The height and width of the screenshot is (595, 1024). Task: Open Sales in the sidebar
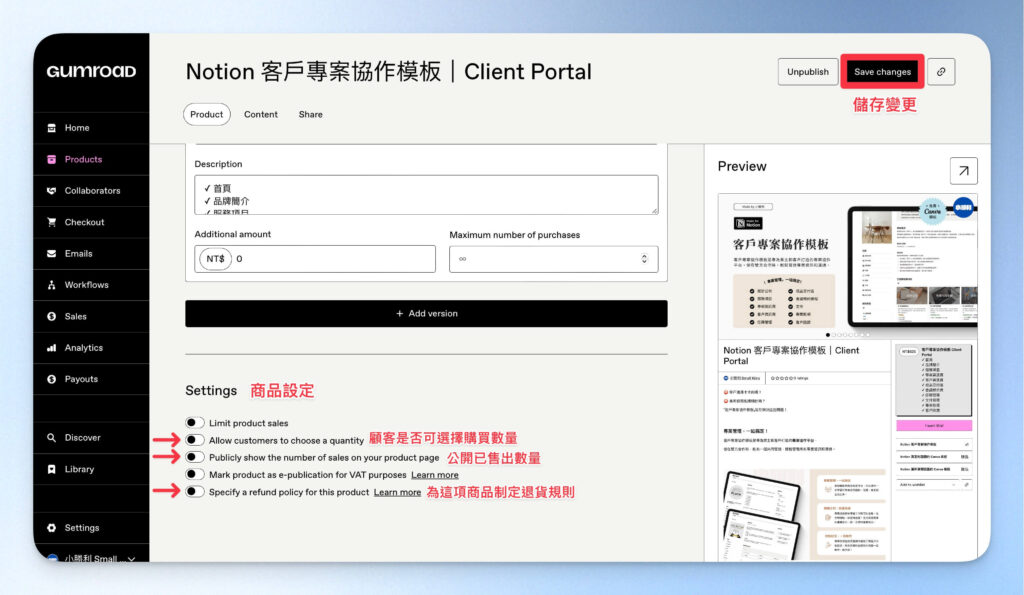point(91,316)
